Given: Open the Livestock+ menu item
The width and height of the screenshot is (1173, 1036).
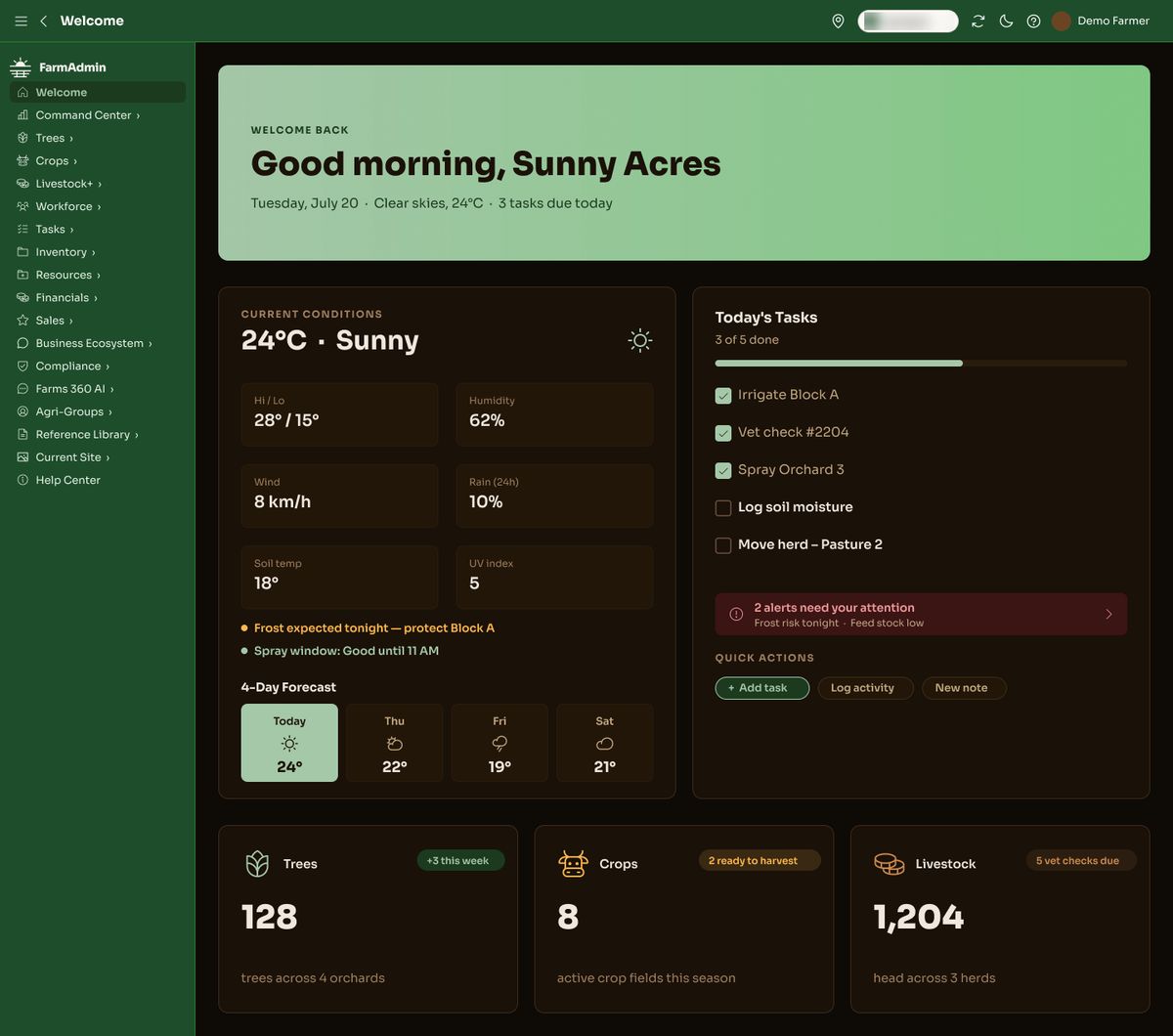Looking at the screenshot, I should click(98, 183).
